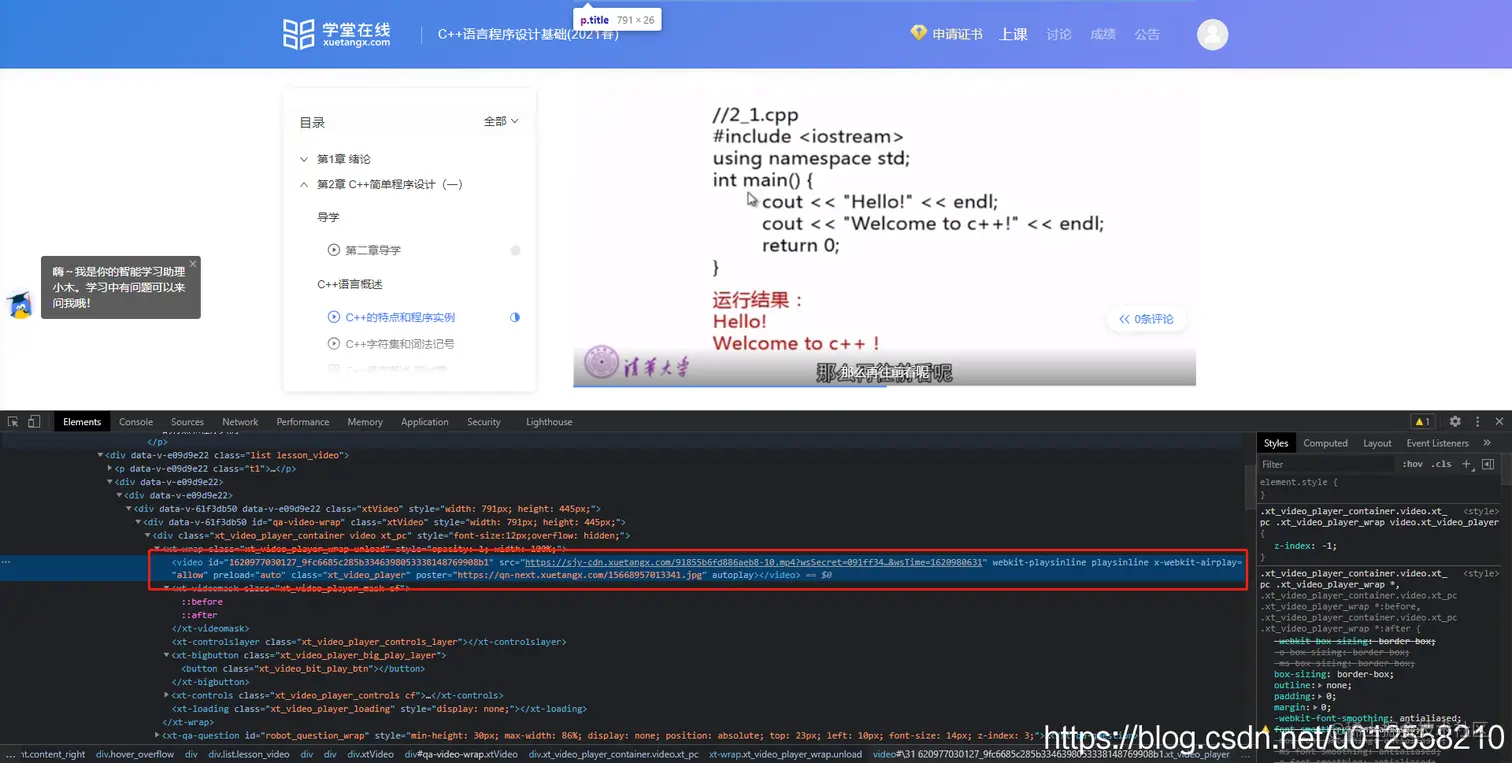Toggle the .cls element classes panel
Screen dimensions: 1512x763
tap(1441, 464)
